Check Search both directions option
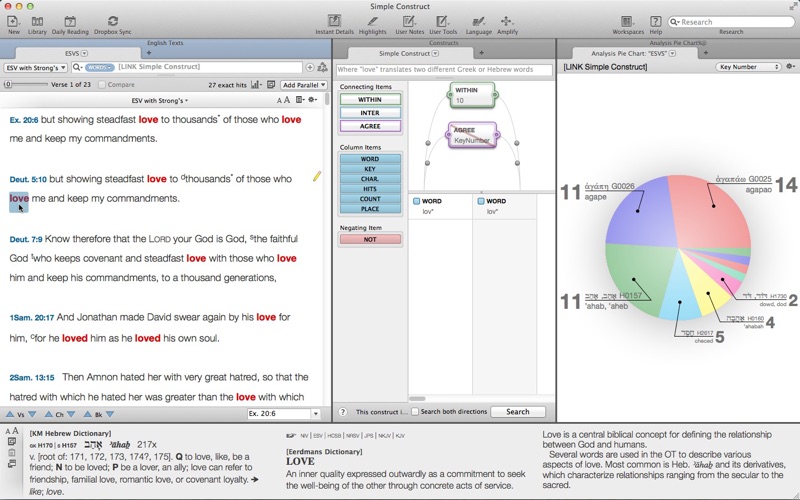 pos(415,411)
